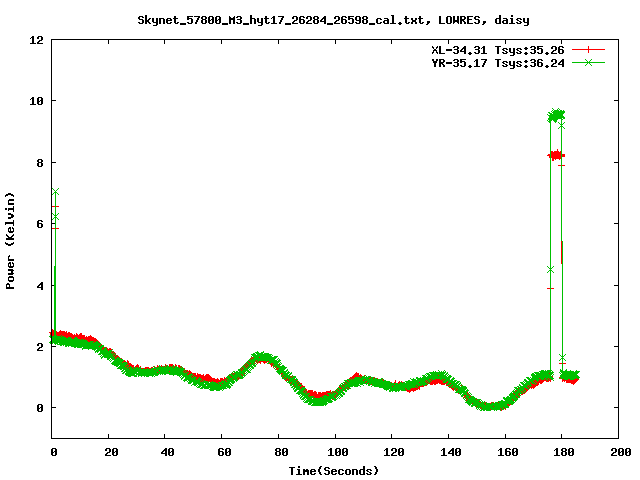The height and width of the screenshot is (480, 640).
Task: Click the green calibration plateau near 9.5 Kelvin
Action: point(556,116)
